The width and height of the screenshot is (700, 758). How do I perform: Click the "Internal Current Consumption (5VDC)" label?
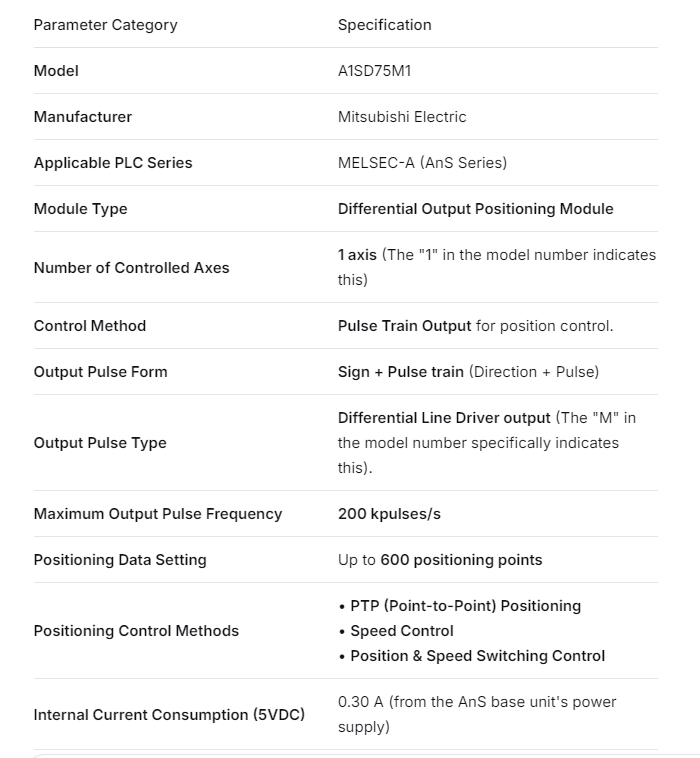[169, 715]
